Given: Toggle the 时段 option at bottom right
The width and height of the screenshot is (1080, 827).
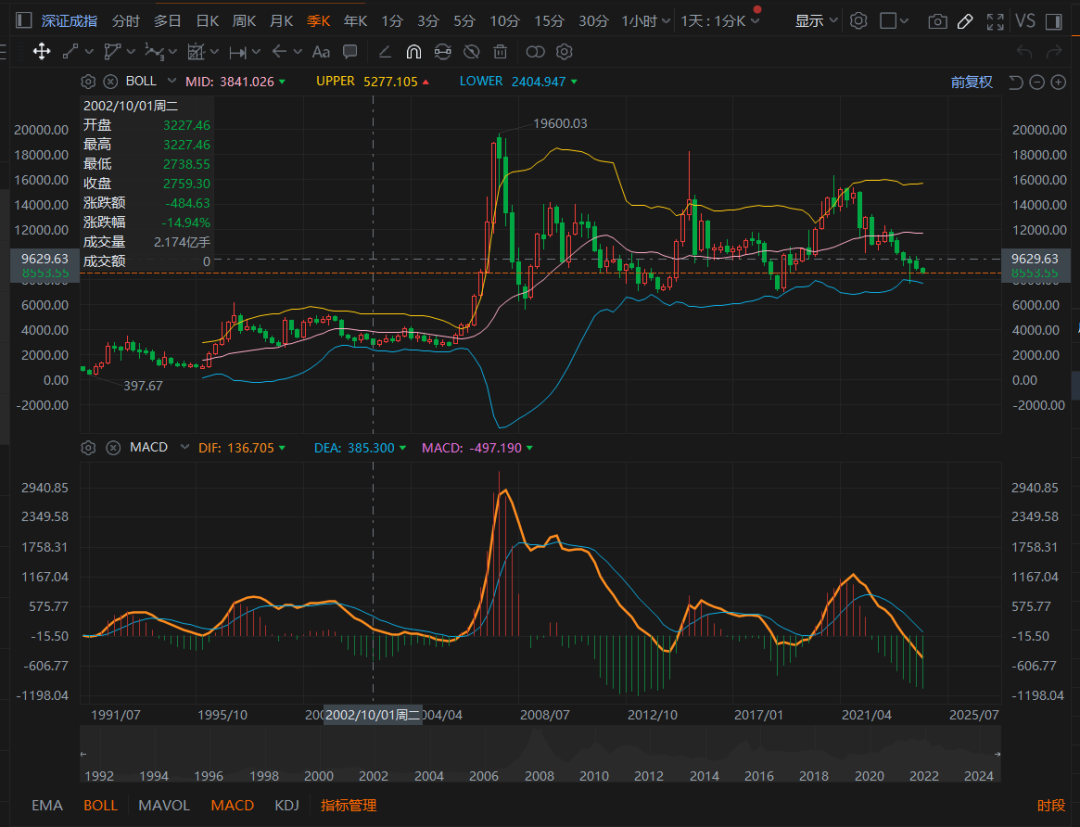Looking at the screenshot, I should pyautogui.click(x=1050, y=805).
